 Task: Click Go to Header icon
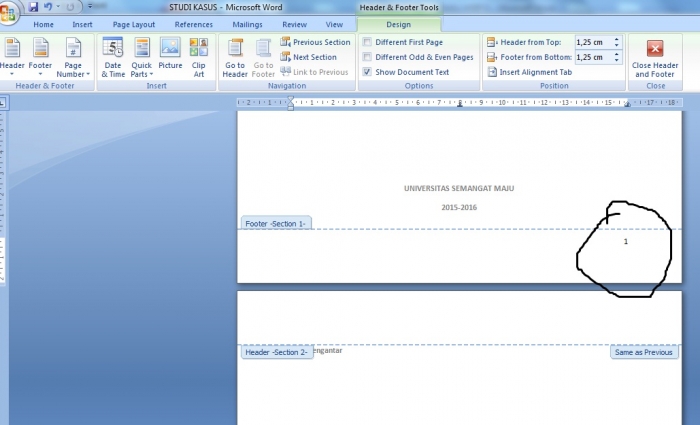pos(235,57)
